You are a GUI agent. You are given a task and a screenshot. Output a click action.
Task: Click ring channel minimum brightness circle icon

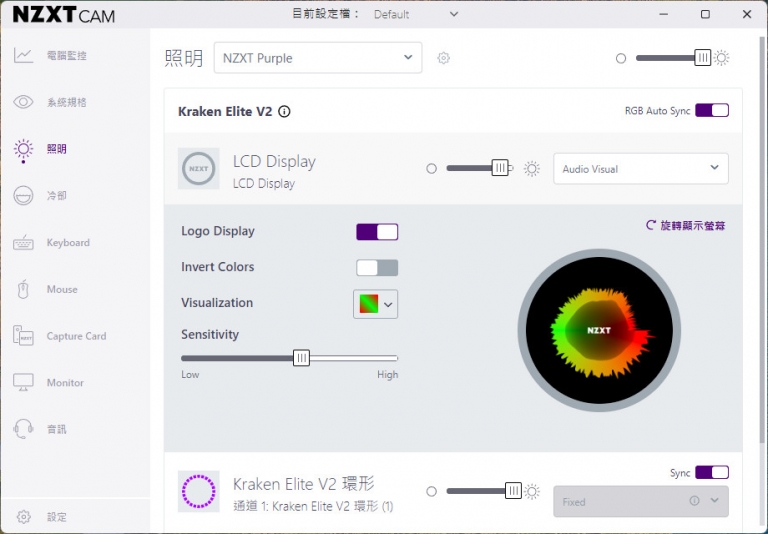(431, 491)
